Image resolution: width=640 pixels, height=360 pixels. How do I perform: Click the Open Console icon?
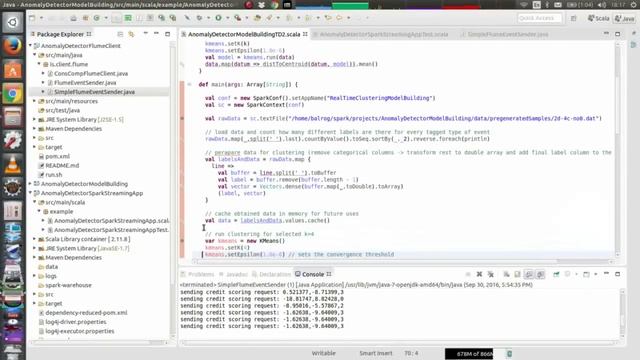(x=586, y=274)
